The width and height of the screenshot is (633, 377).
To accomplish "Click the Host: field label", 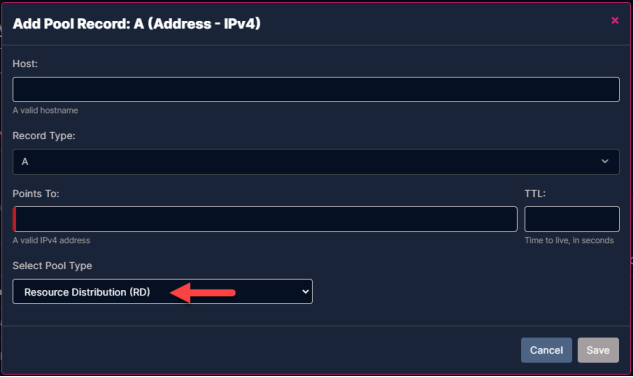I will point(25,64).
